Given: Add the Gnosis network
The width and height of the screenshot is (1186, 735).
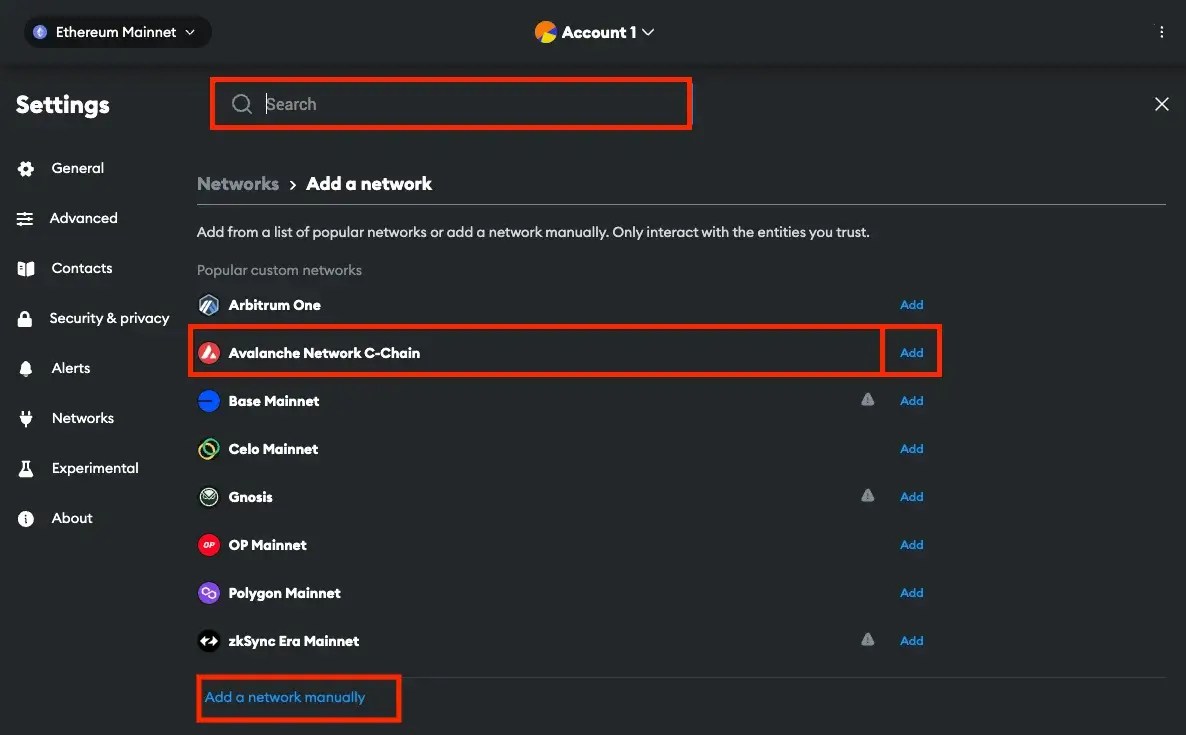Looking at the screenshot, I should [911, 496].
